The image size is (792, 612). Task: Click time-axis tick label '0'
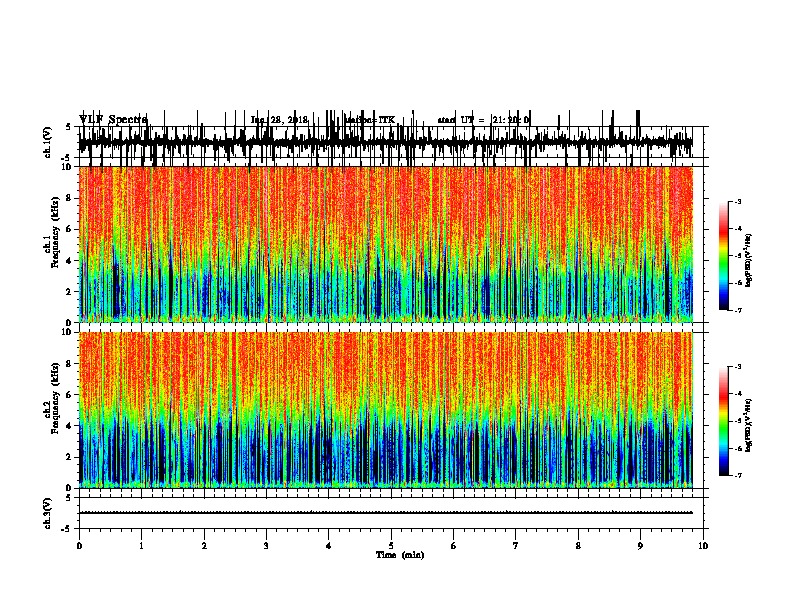click(x=79, y=546)
